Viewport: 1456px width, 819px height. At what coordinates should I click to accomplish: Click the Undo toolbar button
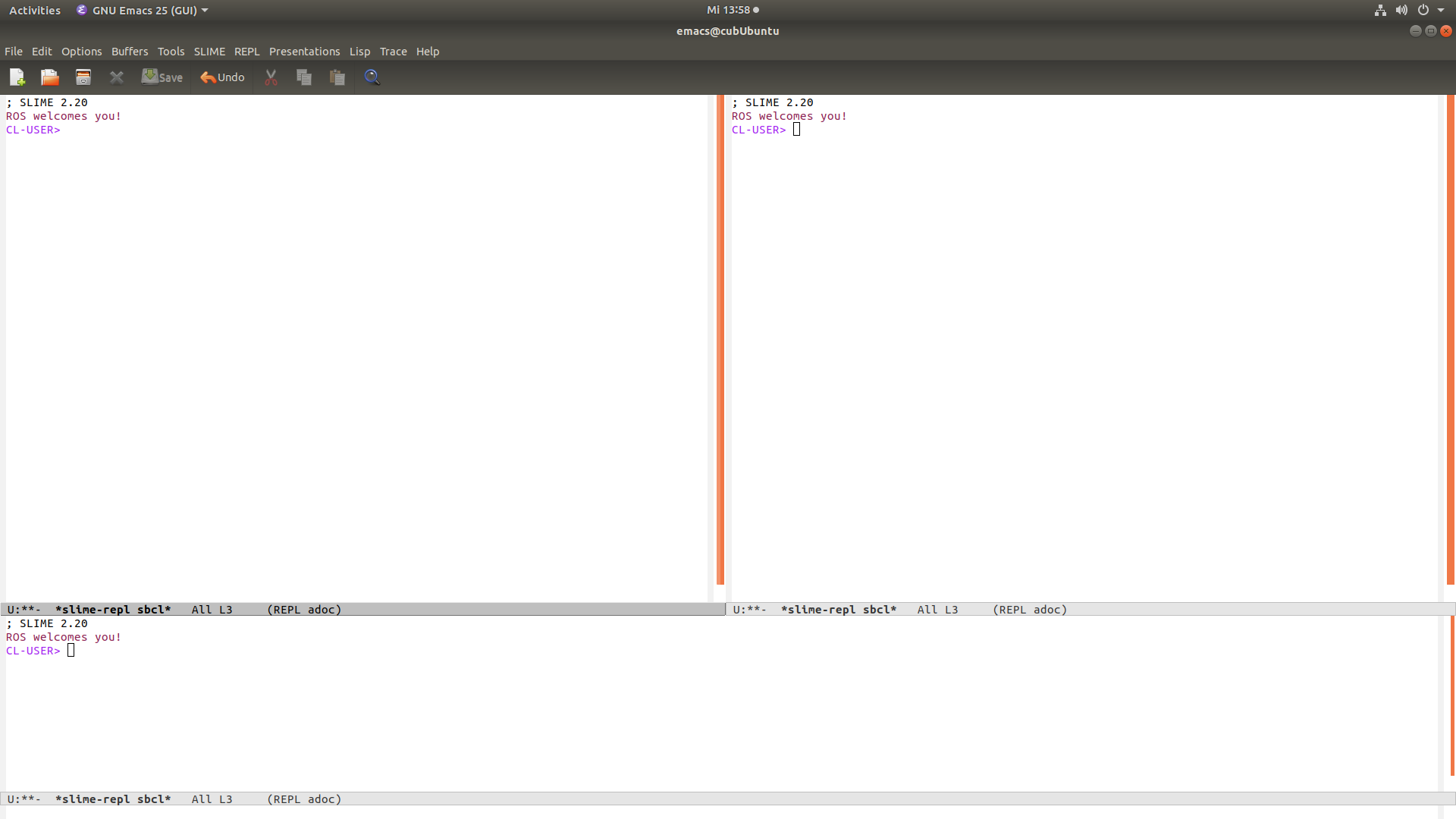tap(222, 77)
